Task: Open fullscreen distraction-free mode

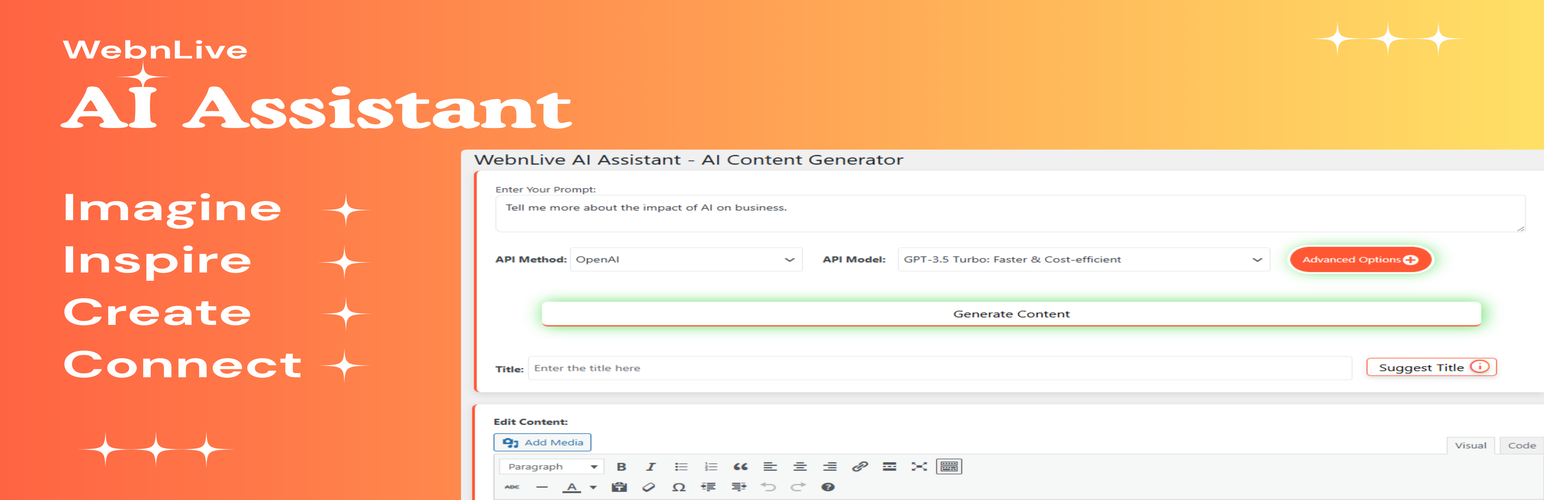Action: click(x=919, y=467)
